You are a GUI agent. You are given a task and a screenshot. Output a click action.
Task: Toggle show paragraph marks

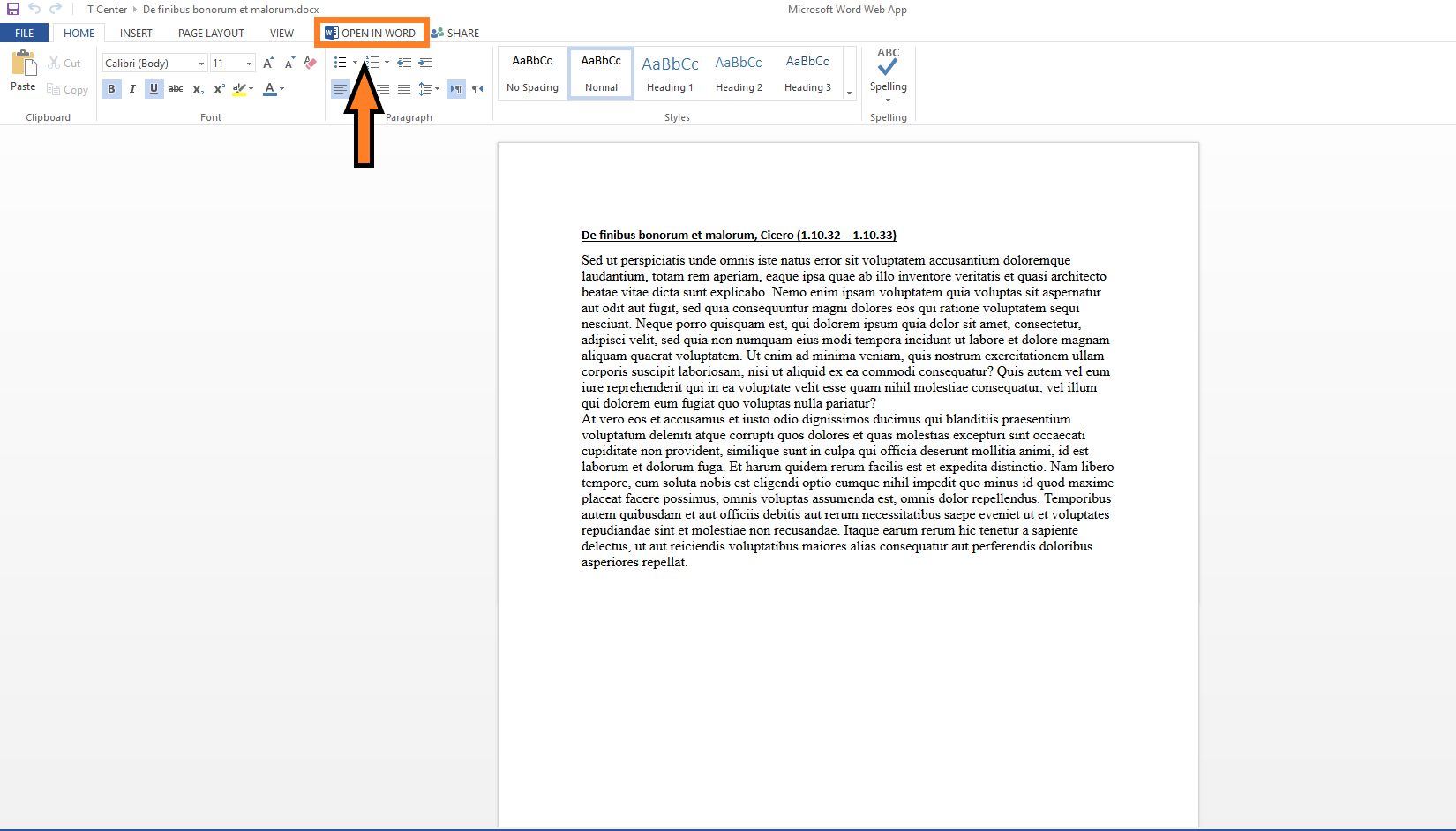point(477,89)
